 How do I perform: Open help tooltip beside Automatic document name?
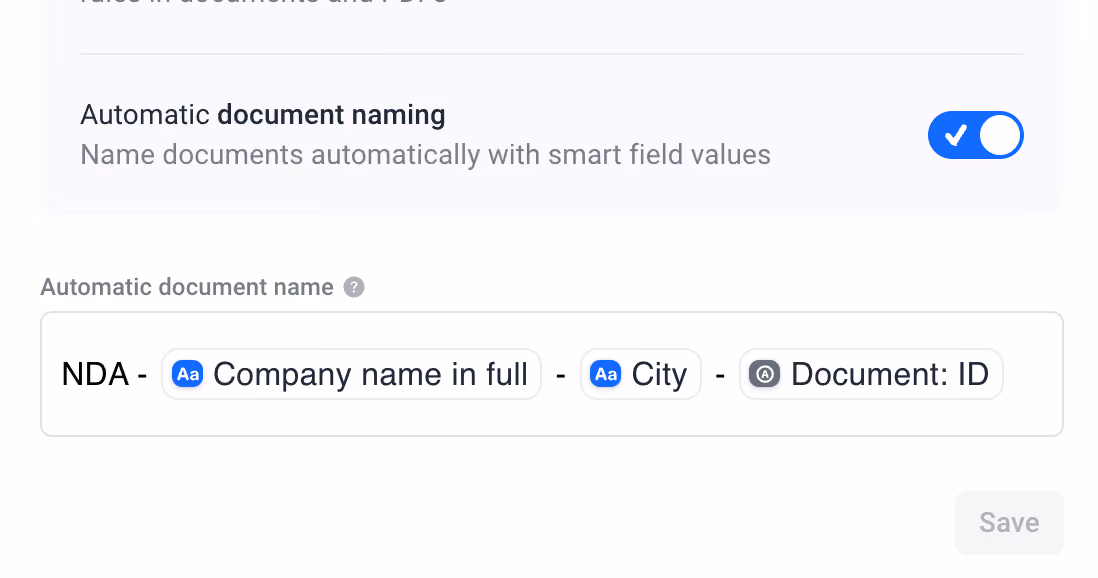click(x=354, y=287)
